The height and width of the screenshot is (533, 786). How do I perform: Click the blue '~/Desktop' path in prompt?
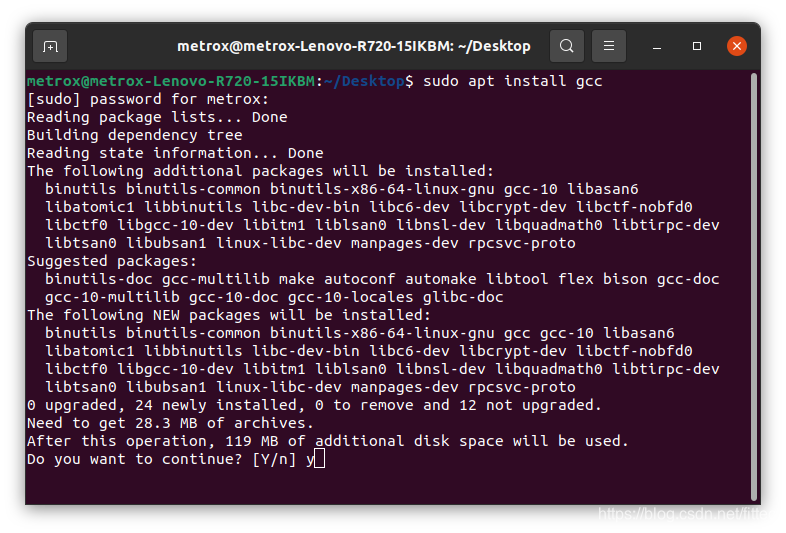(364, 81)
